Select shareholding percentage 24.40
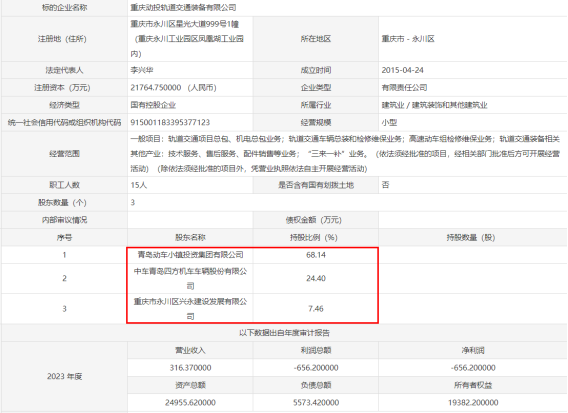The height and width of the screenshot is (413, 568). tap(316, 278)
